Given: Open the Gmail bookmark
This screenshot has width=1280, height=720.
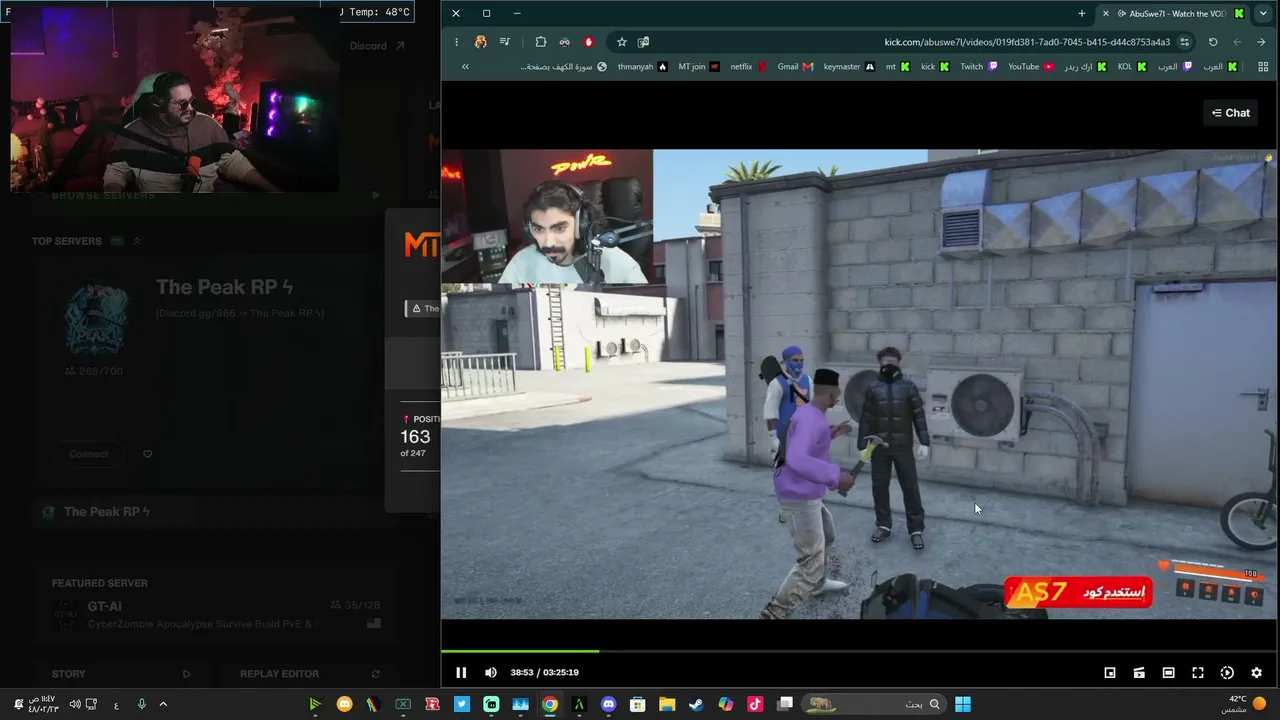Looking at the screenshot, I should point(795,67).
